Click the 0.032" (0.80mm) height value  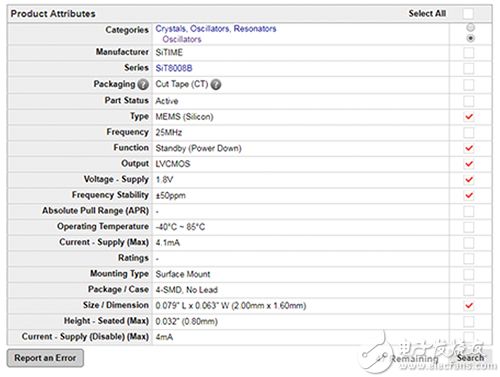(186, 322)
